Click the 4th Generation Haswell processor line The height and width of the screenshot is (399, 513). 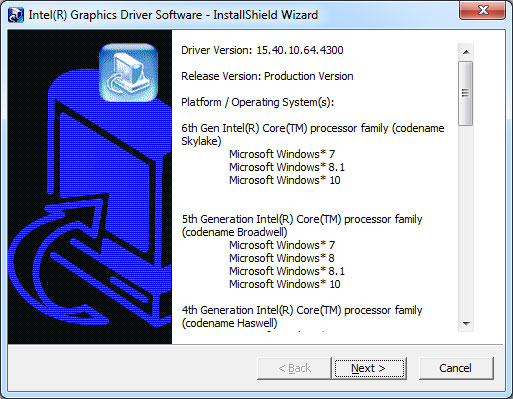[x=302, y=316]
